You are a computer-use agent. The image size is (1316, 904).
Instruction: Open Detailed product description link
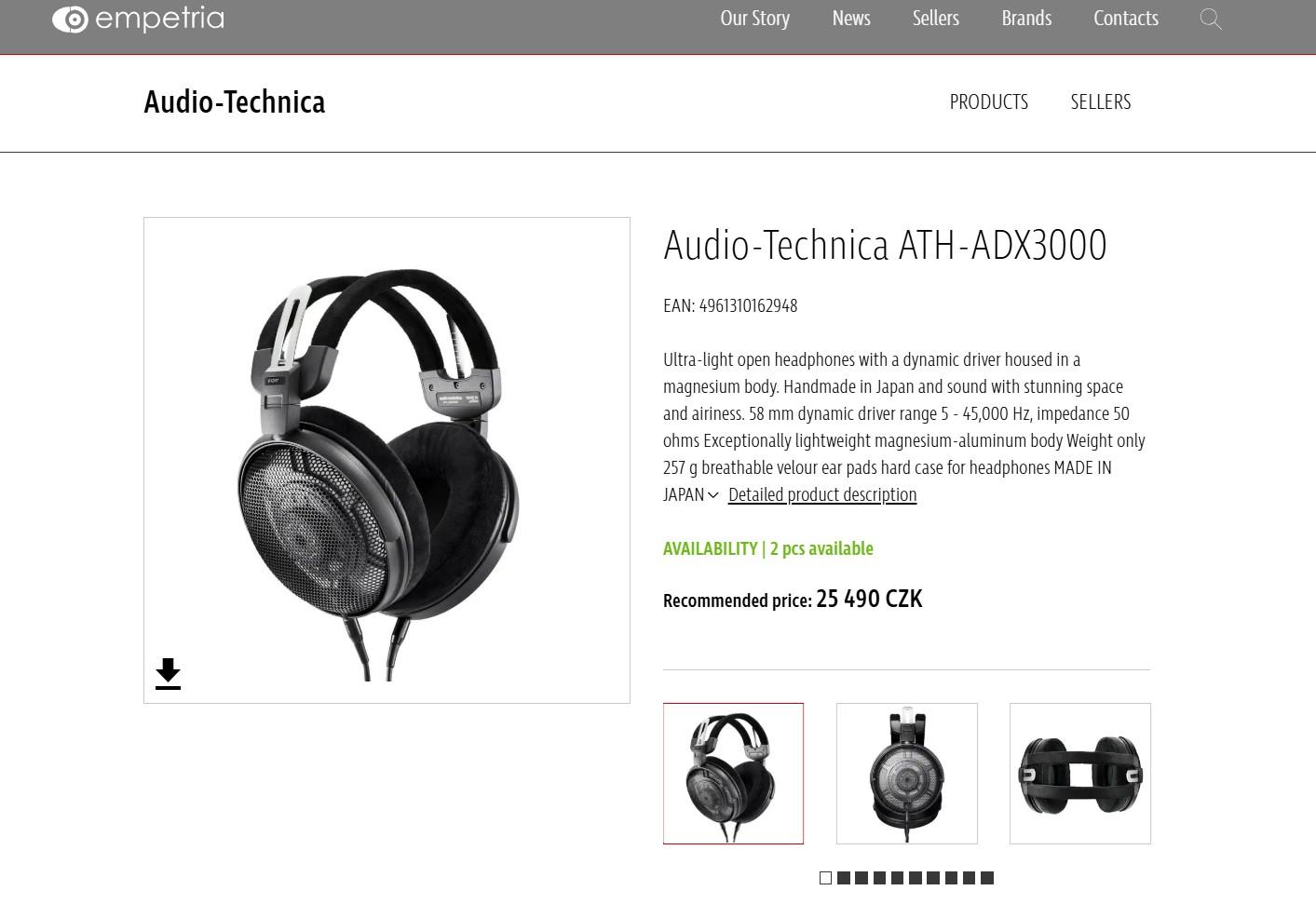(x=822, y=494)
